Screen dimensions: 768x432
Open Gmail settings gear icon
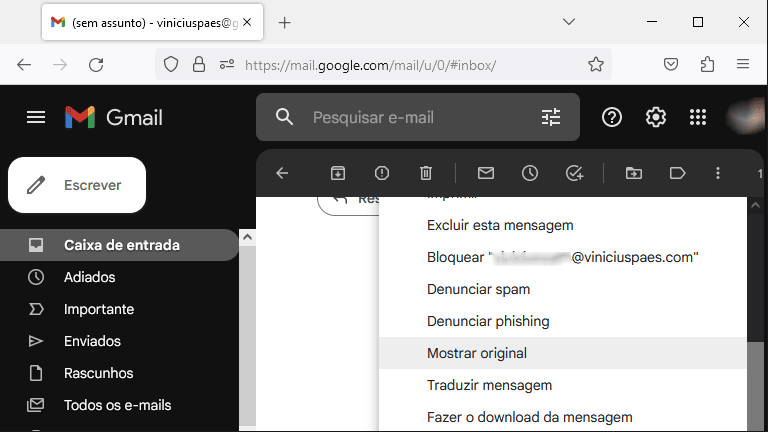655,117
